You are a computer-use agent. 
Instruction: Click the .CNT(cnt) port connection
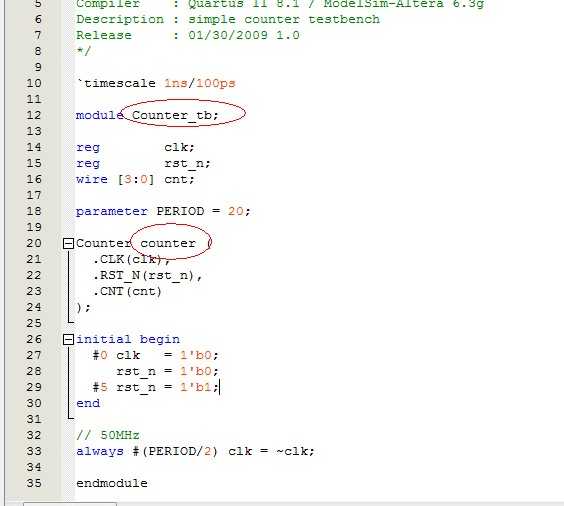coord(127,291)
